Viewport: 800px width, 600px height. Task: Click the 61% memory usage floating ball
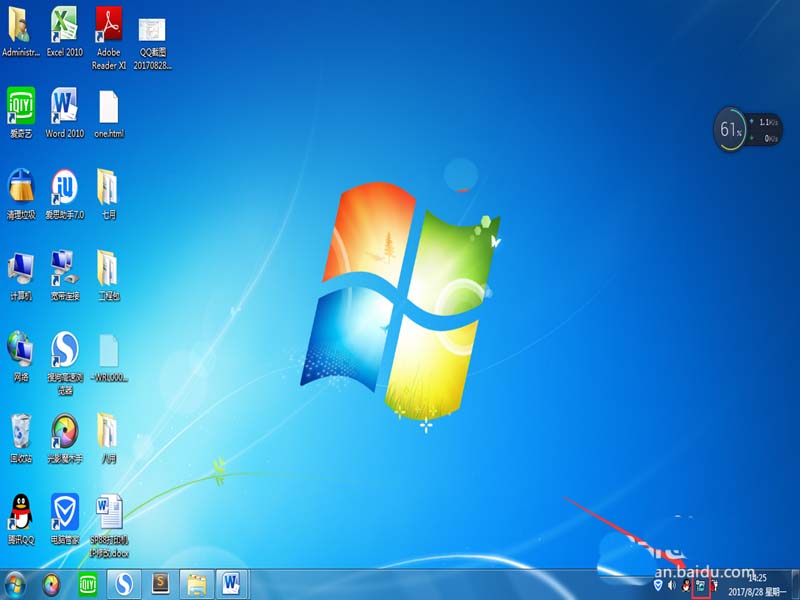(x=730, y=129)
